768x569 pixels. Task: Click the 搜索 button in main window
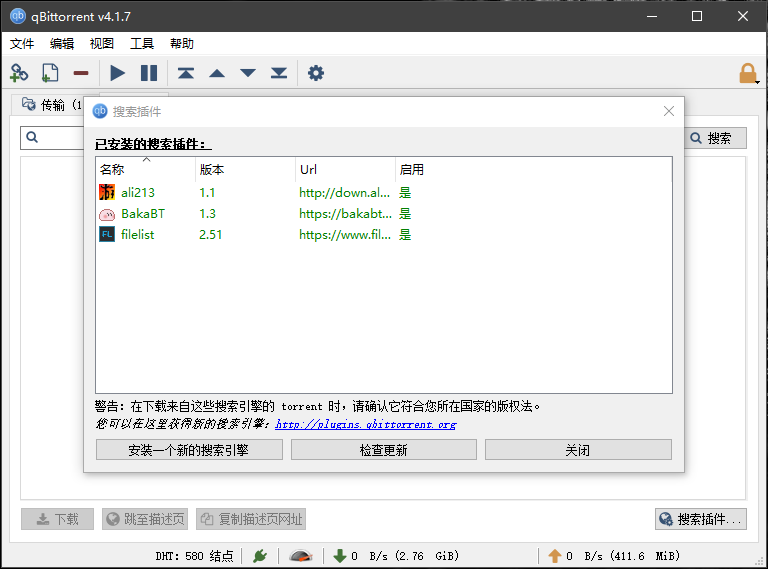point(715,138)
